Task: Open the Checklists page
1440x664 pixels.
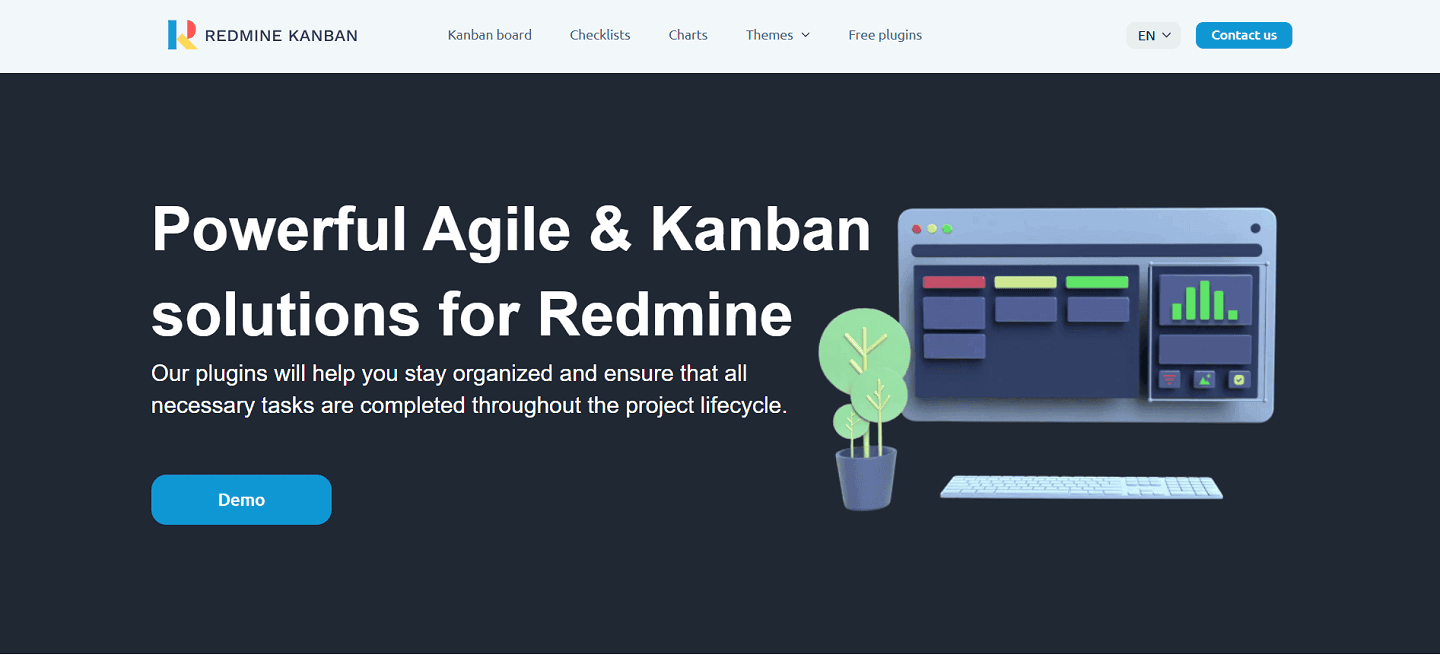Action: coord(599,35)
